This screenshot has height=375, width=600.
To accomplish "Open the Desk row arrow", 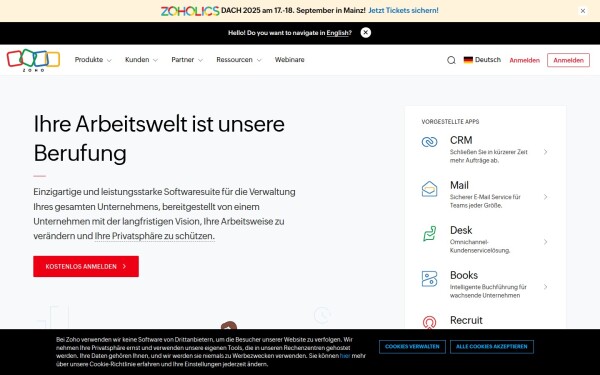I will click(x=546, y=242).
